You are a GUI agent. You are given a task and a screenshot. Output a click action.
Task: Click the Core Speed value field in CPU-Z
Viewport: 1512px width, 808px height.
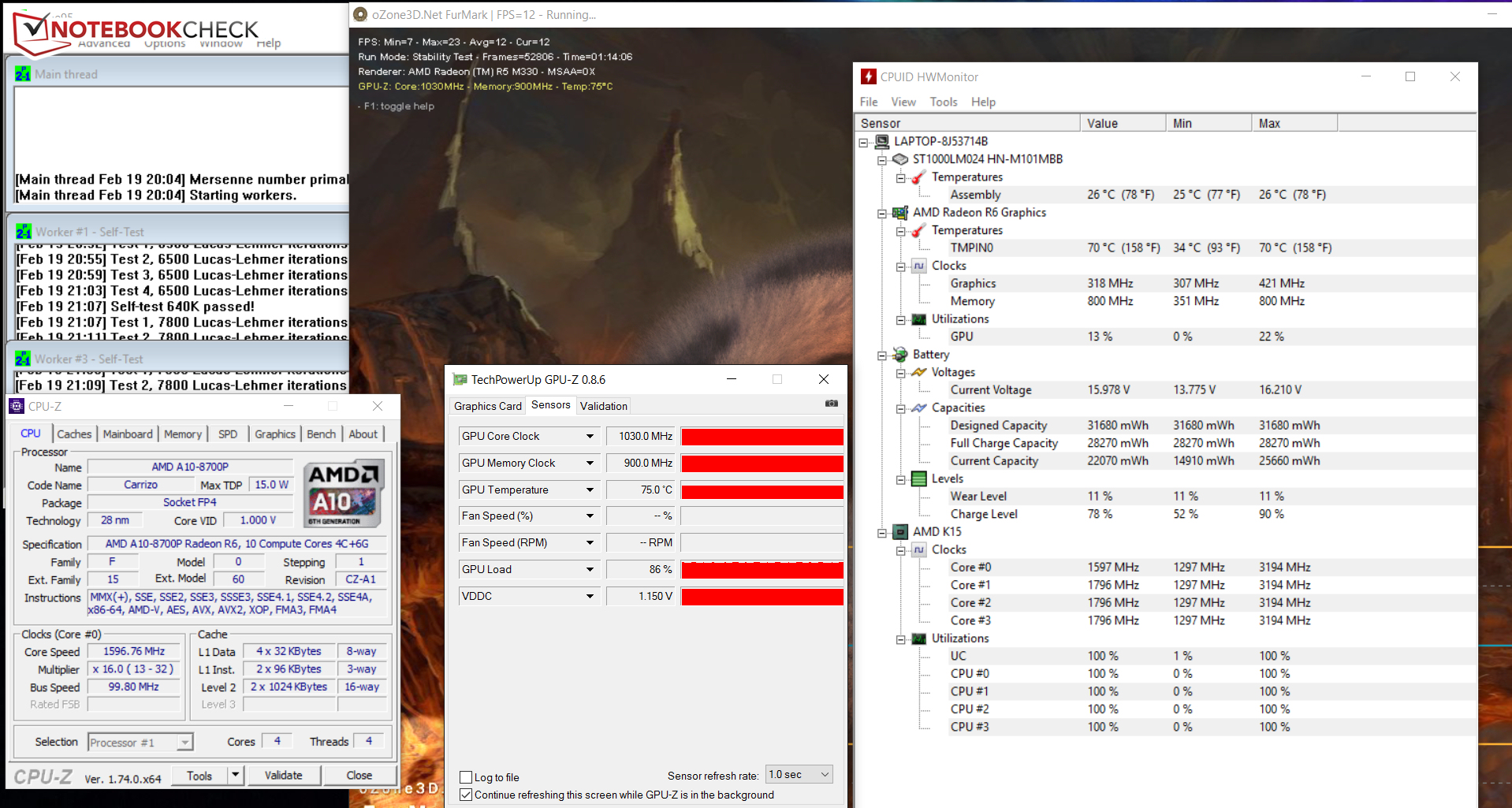click(134, 651)
